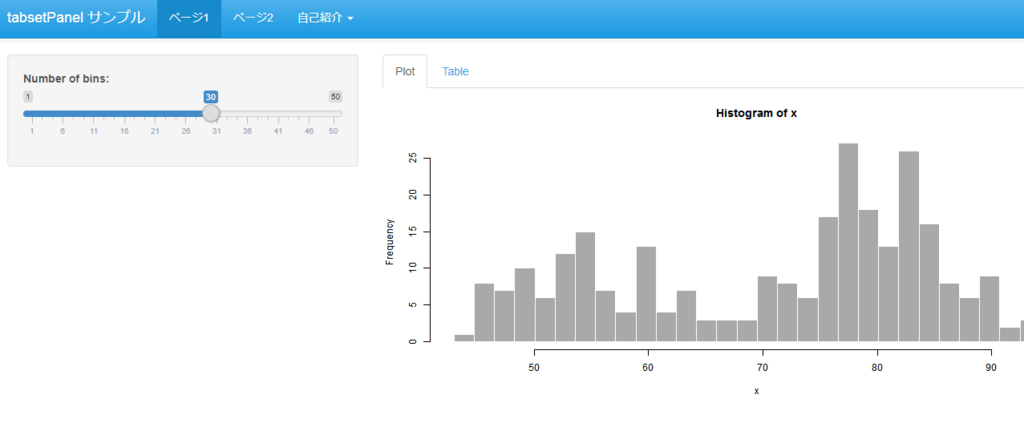Click the Number of bins label

tap(66, 78)
